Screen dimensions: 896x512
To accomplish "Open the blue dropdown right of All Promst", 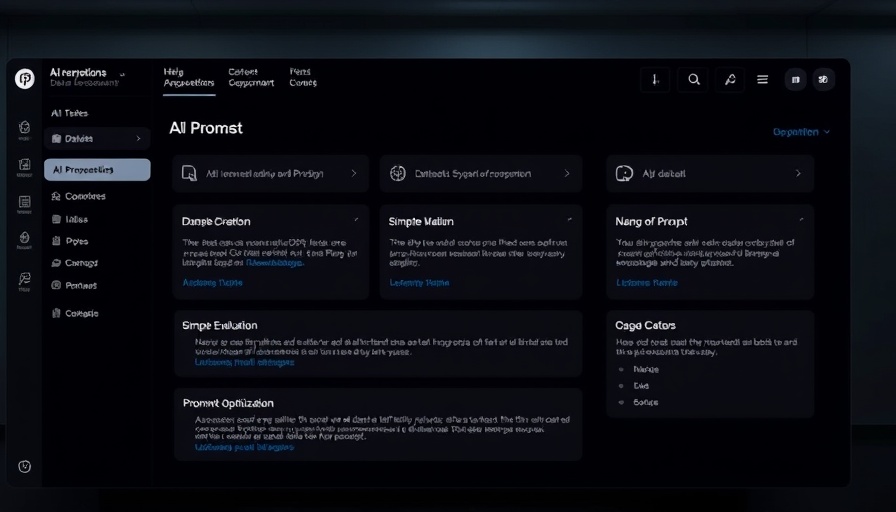I will coord(801,132).
